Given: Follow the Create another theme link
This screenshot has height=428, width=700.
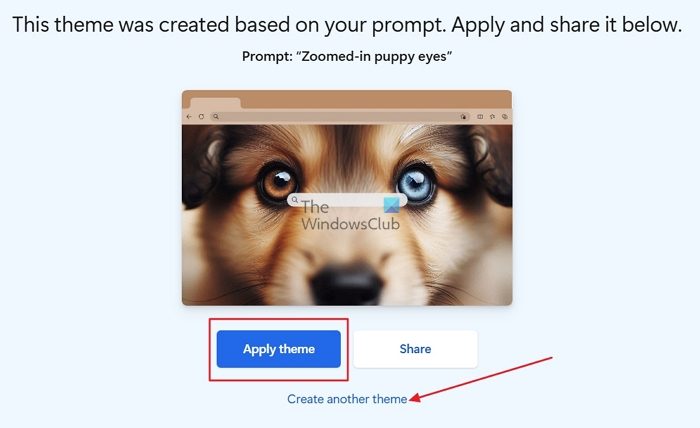Looking at the screenshot, I should tap(347, 399).
